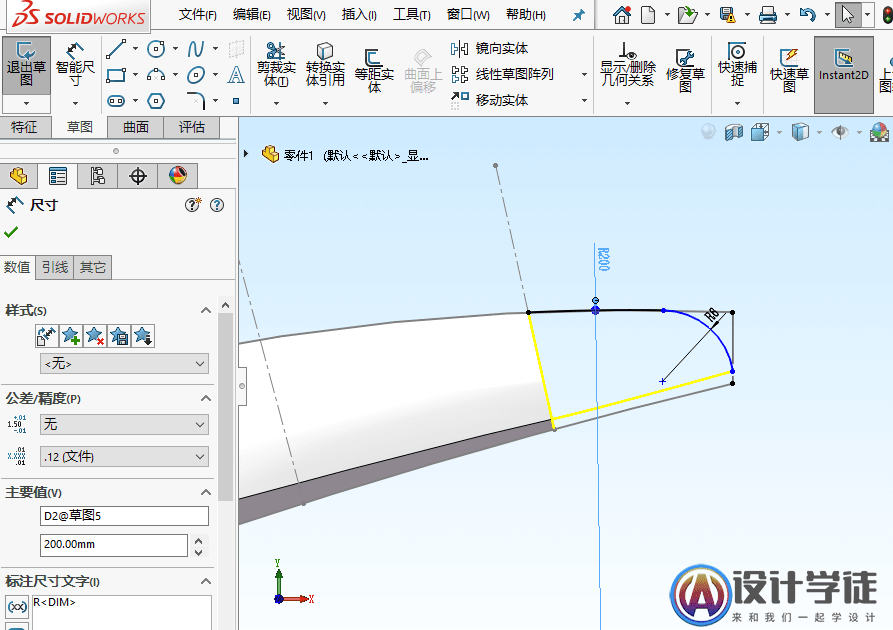893x630 pixels.
Task: Click Offset Entities (等距实体) tool
Action: click(x=374, y=71)
